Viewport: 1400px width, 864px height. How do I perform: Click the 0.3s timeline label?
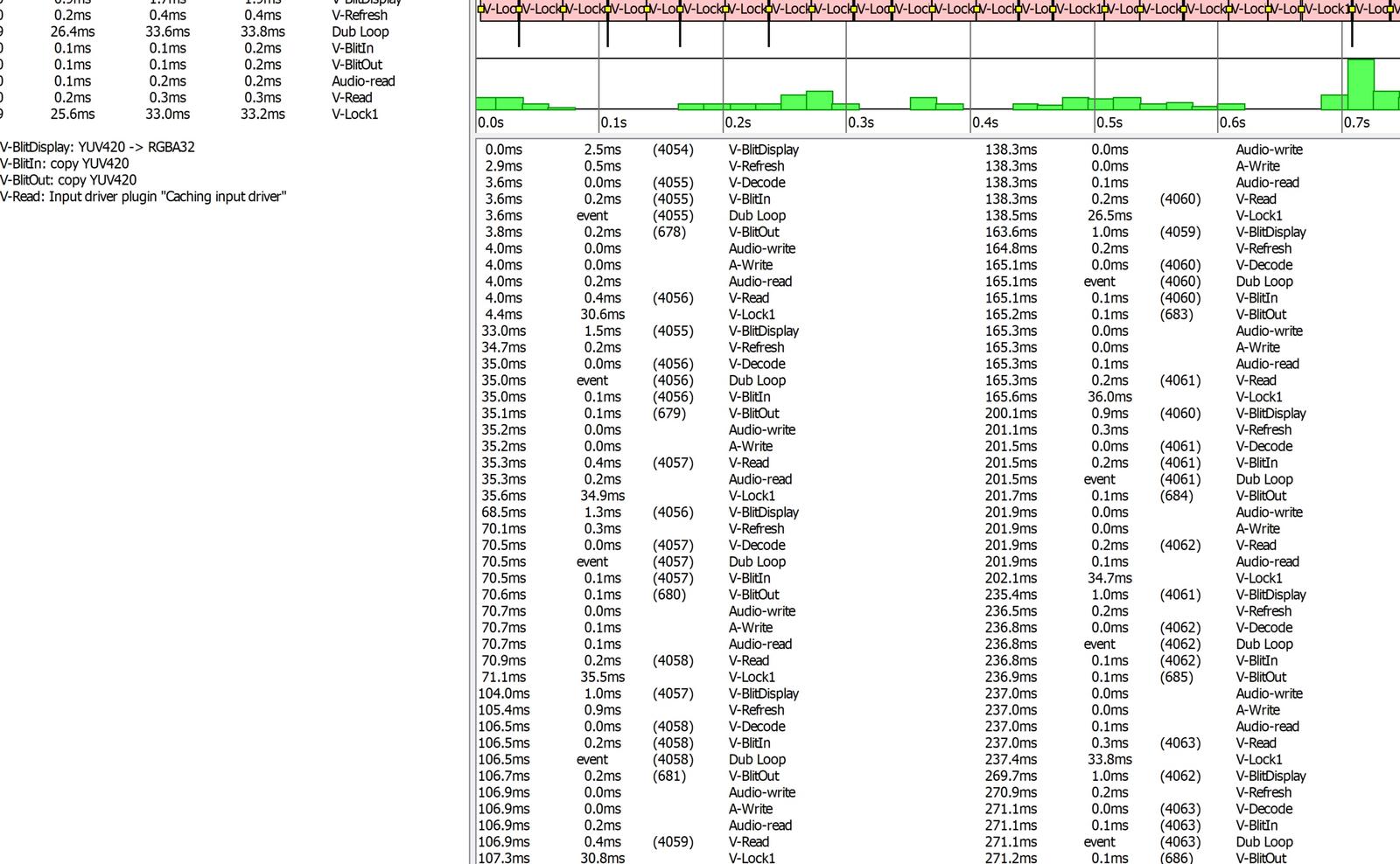[x=861, y=122]
